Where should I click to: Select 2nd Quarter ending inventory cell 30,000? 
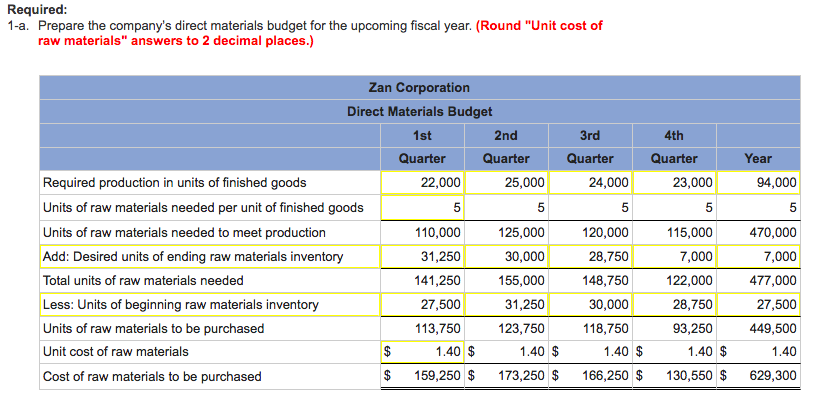(x=507, y=257)
